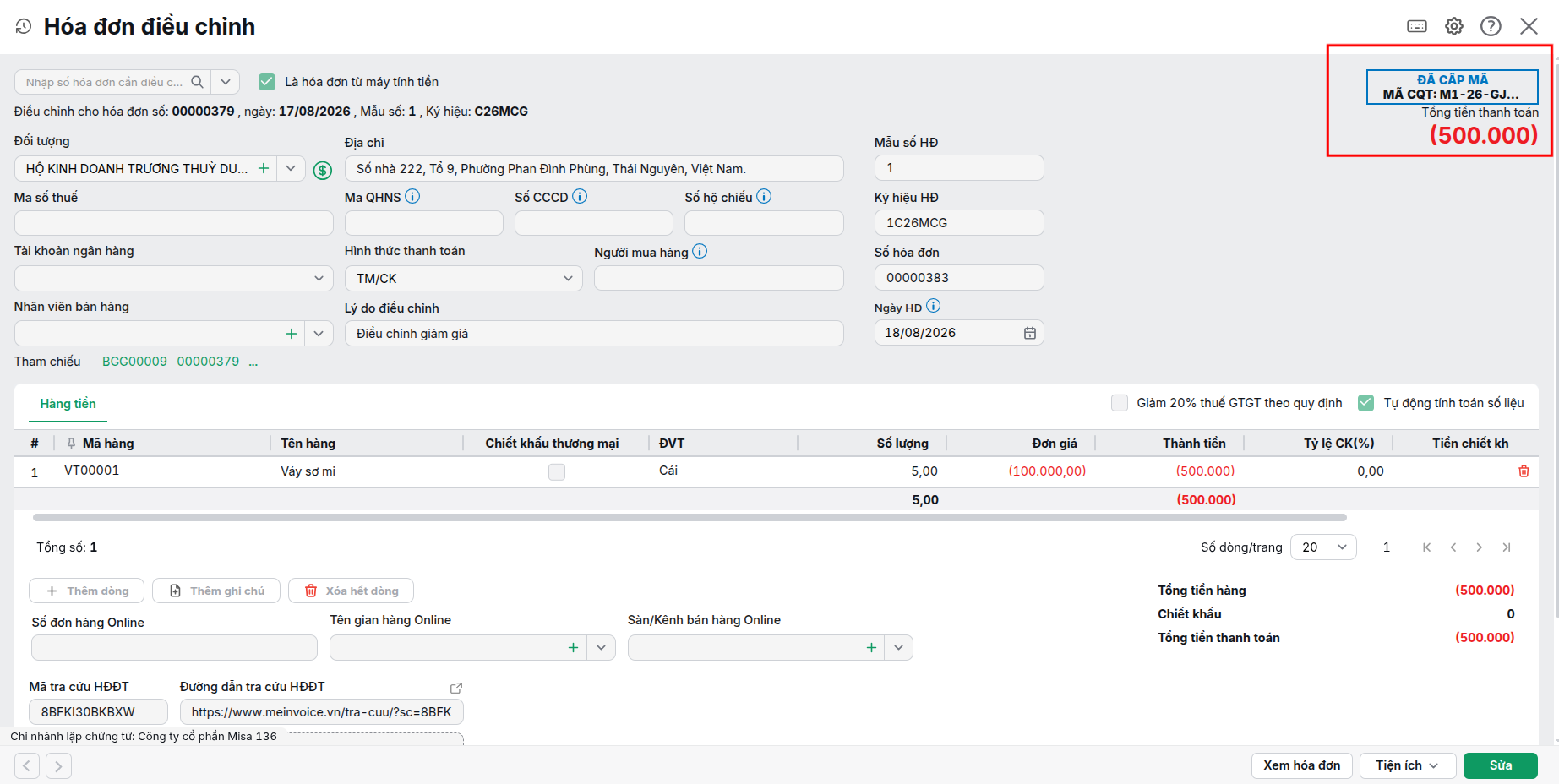This screenshot has height=784, width=1559.
Task: Click the Mẫu số HĐ field
Action: tap(959, 168)
